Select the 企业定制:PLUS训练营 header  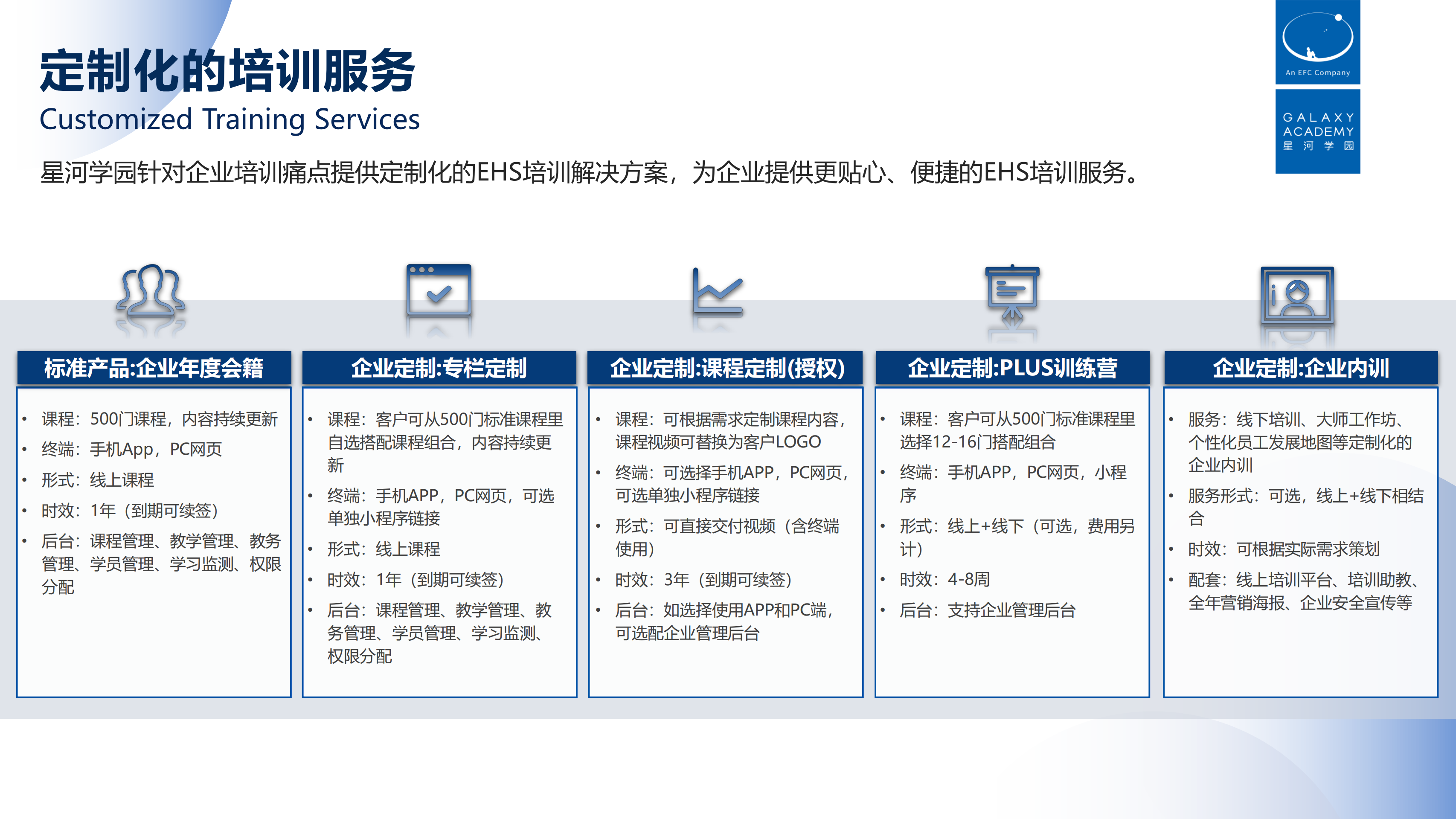1012,368
